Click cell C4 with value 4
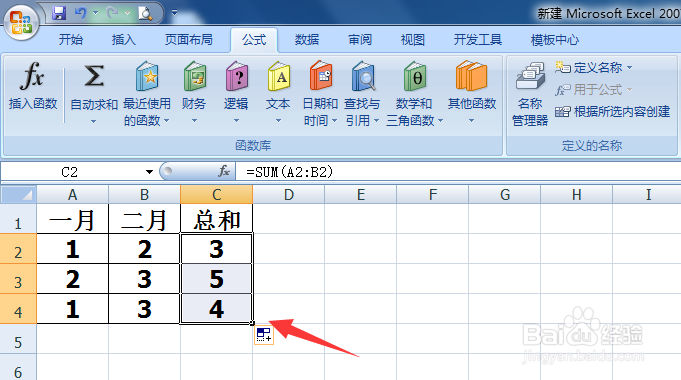 click(x=216, y=309)
